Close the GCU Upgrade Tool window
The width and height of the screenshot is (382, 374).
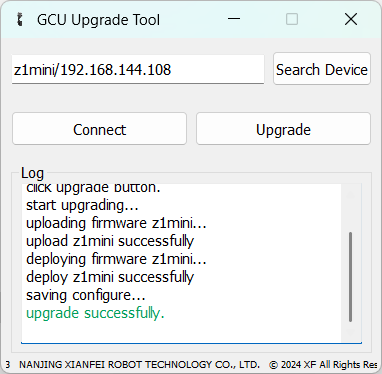(351, 19)
